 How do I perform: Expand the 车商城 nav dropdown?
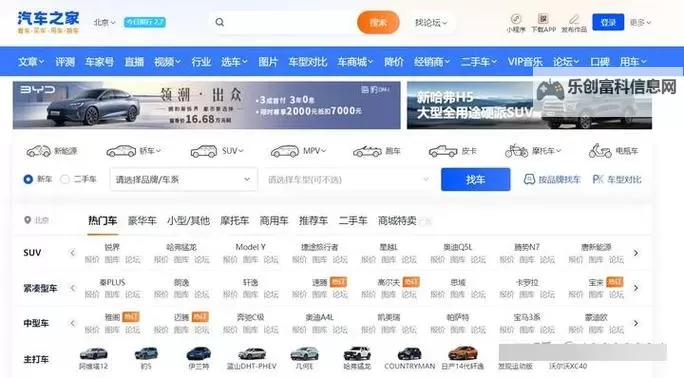coord(355,62)
